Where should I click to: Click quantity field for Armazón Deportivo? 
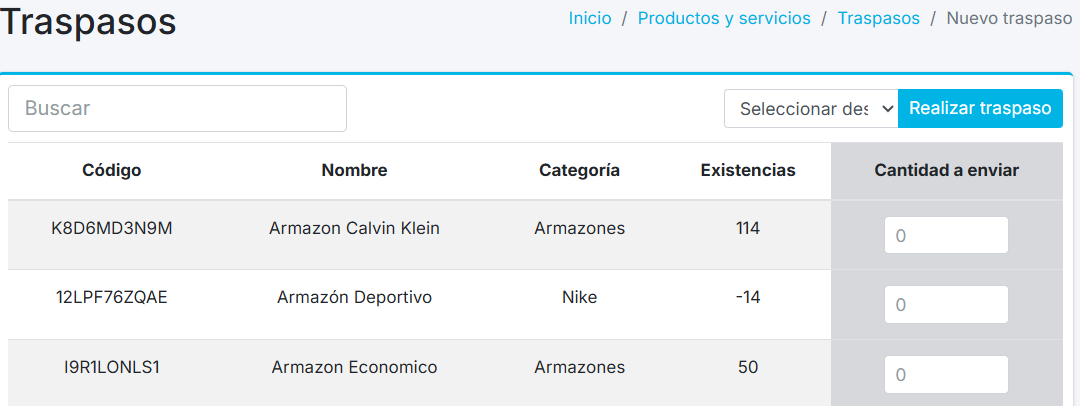(946, 305)
